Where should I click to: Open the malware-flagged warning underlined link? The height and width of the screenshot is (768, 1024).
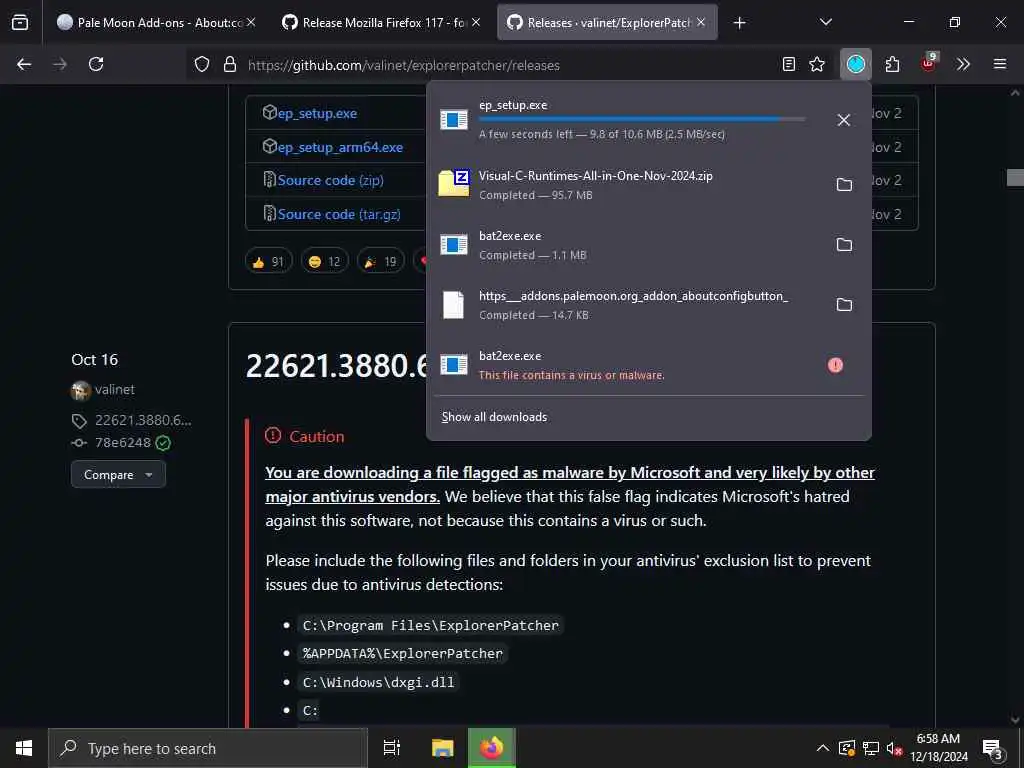[x=569, y=485]
